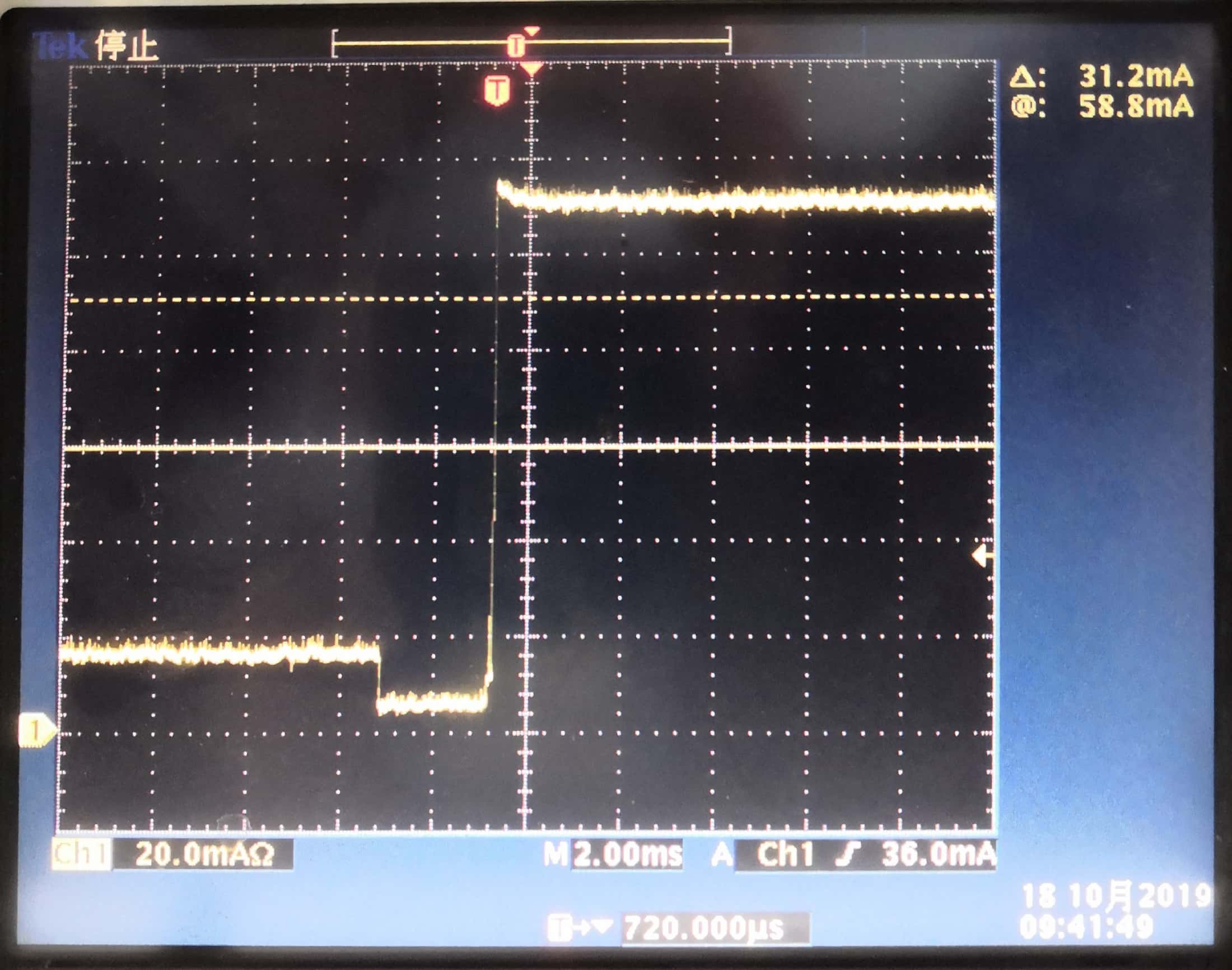Click the channel 1 ground marker on the left
Viewport: 1232px width, 970px height.
(x=36, y=731)
